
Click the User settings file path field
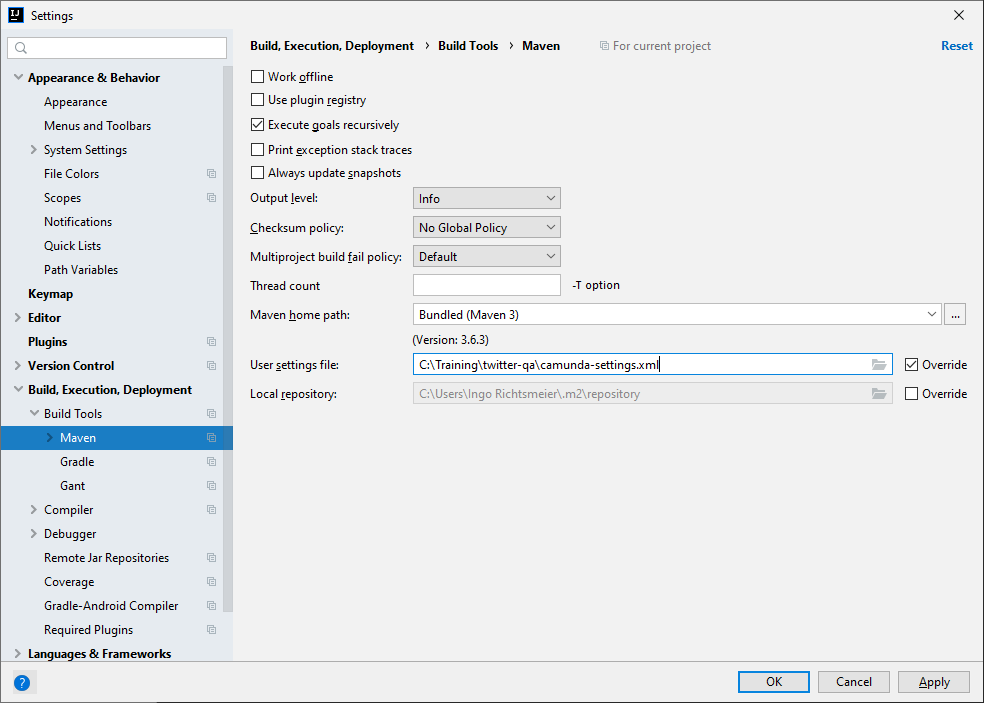(653, 365)
